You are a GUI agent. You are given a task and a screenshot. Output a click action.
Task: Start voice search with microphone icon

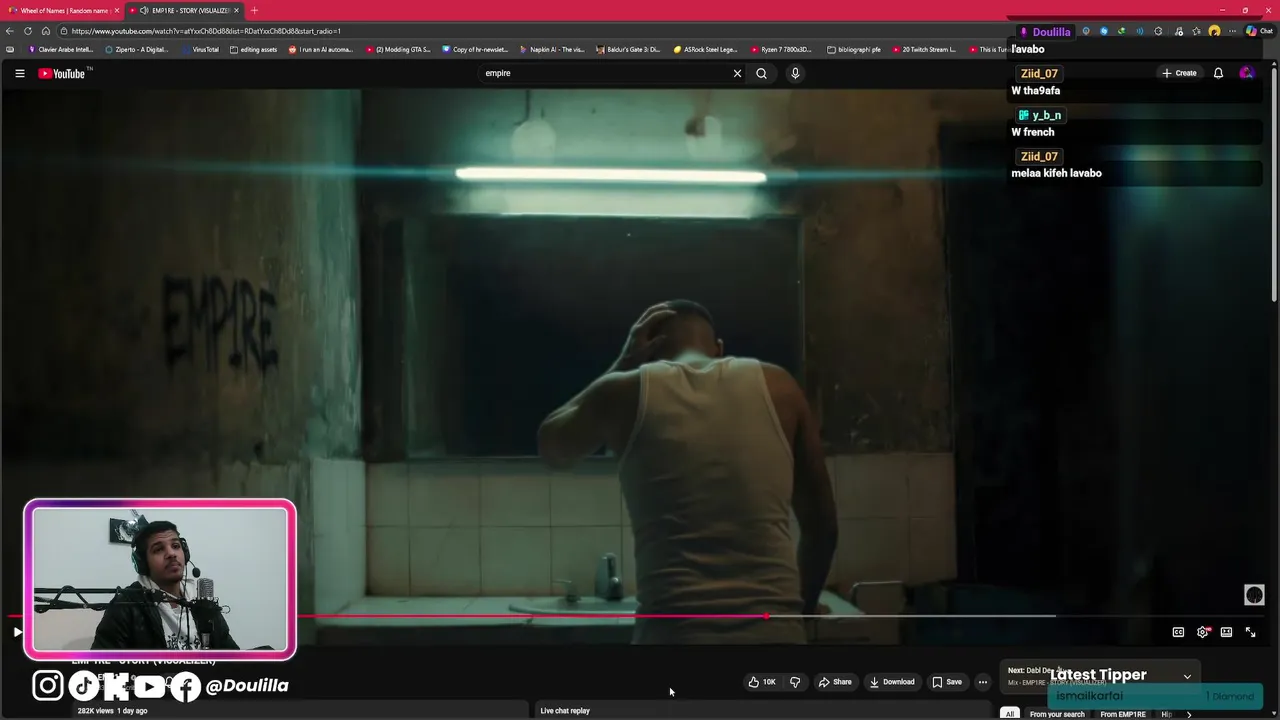coord(795,73)
